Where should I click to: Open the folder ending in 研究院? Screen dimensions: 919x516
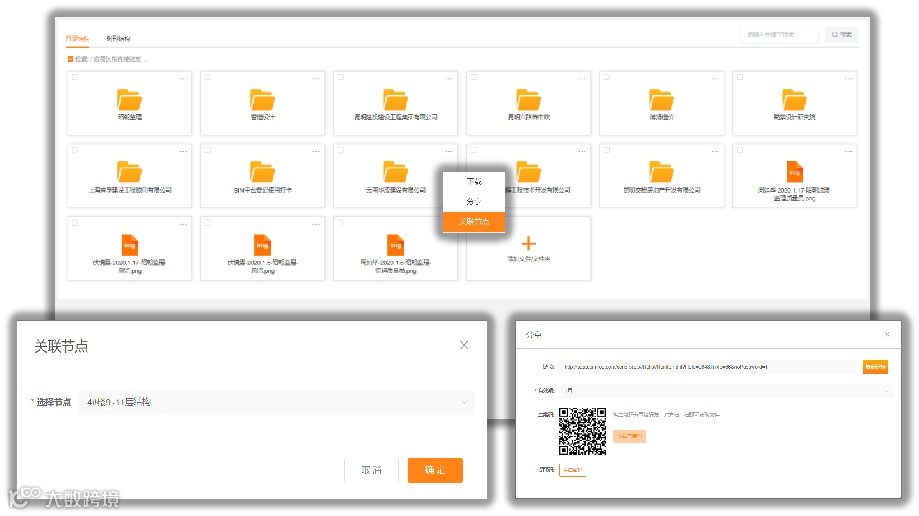pos(794,100)
